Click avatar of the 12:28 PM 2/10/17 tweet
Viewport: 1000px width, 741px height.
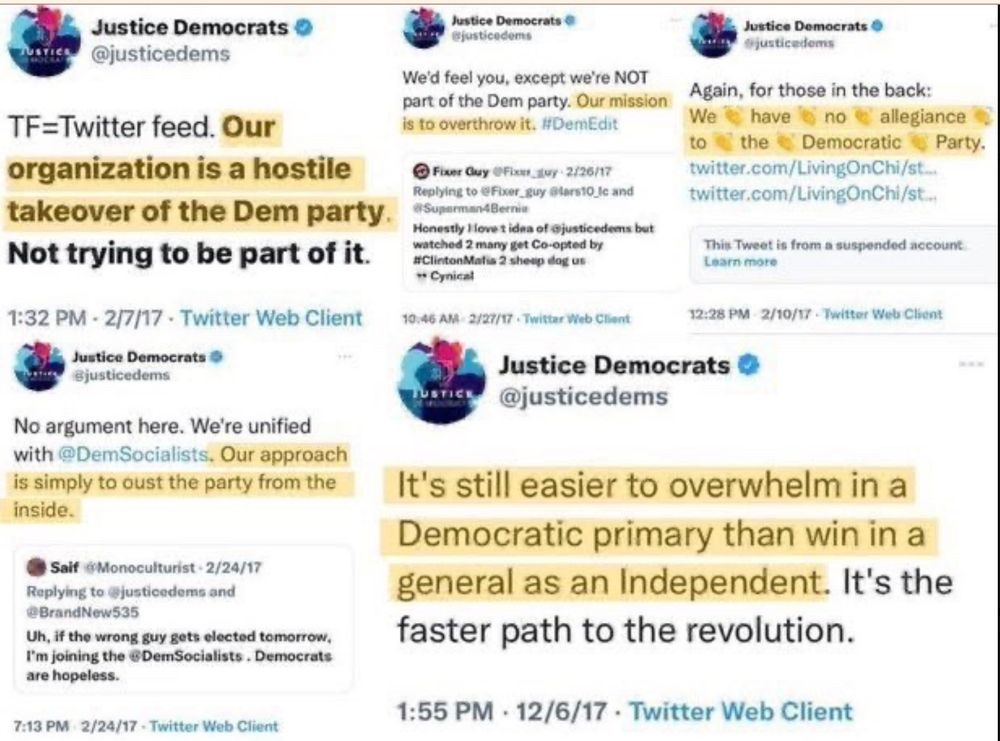[x=712, y=35]
